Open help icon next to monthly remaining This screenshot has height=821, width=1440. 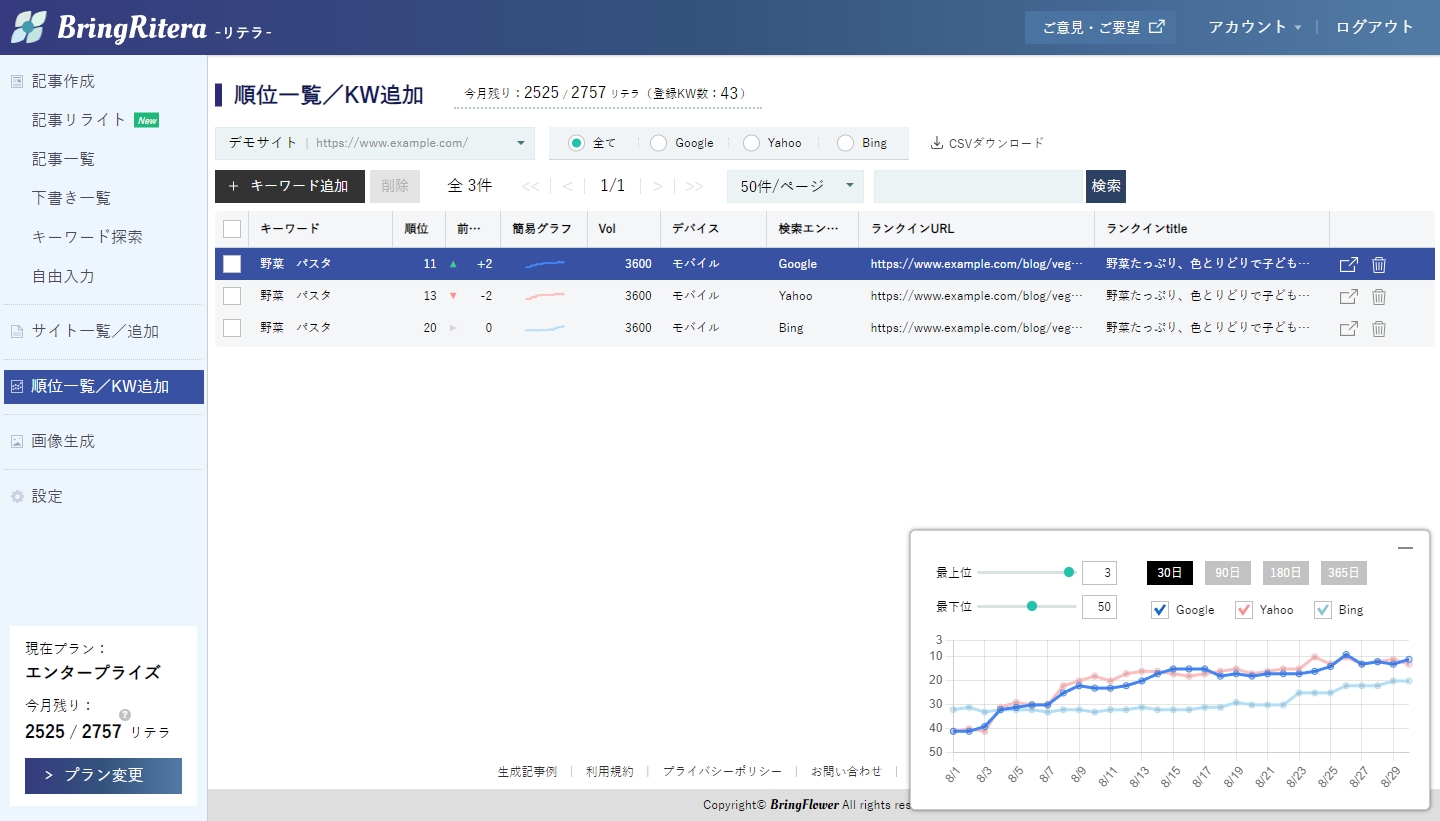[x=125, y=714]
